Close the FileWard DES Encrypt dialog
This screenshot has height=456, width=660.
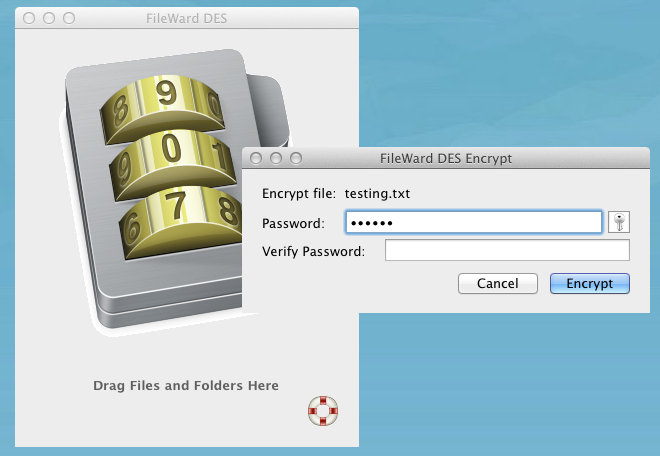[256, 158]
